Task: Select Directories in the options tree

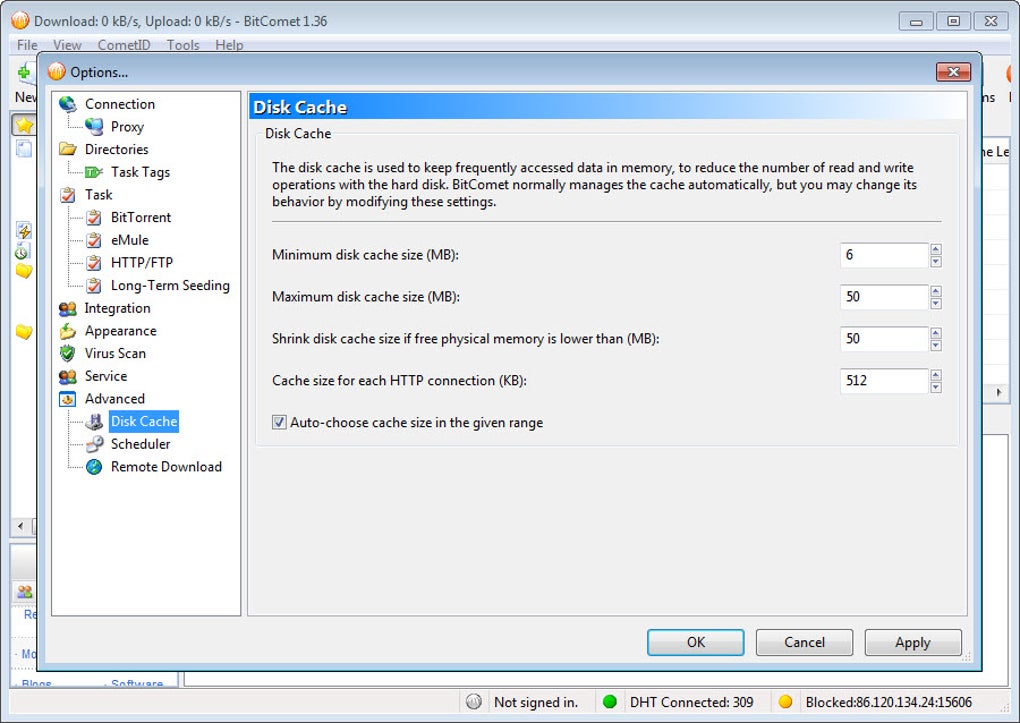Action: (116, 149)
